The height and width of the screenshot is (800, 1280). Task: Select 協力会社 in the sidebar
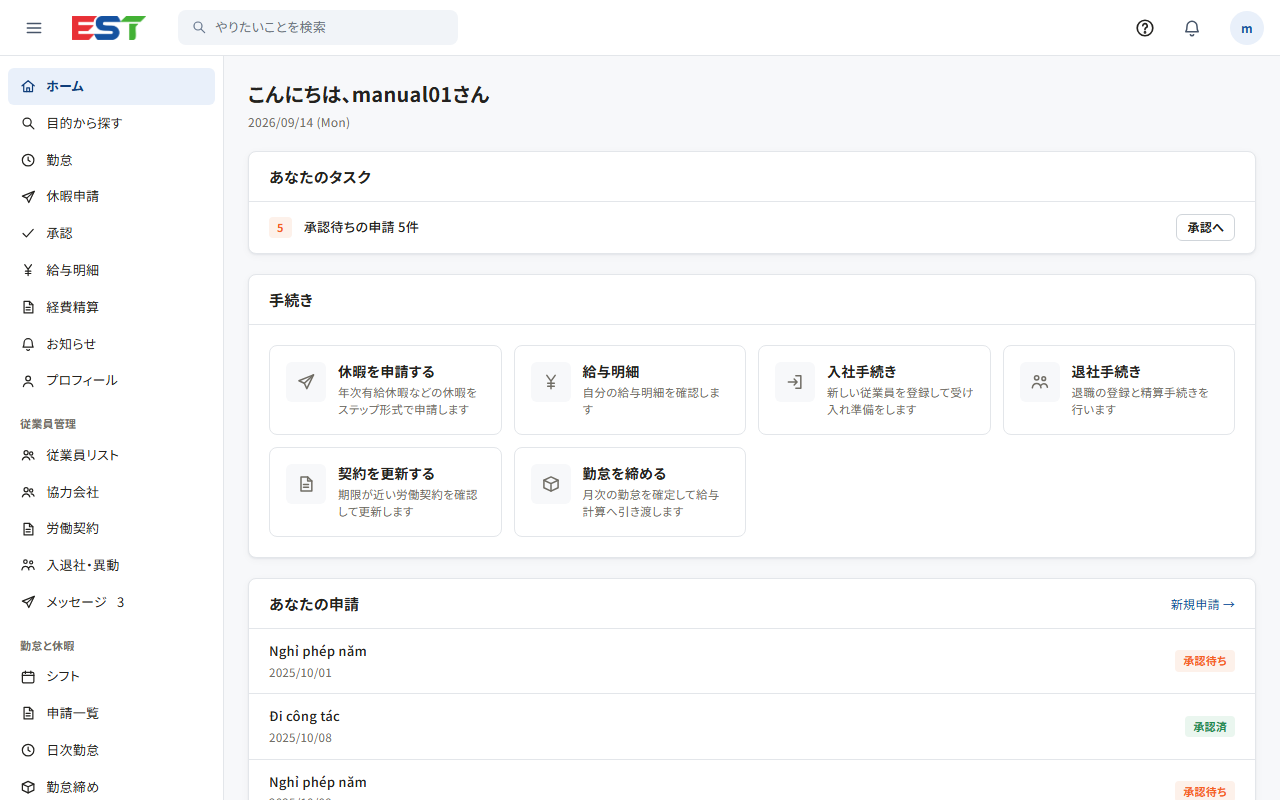pyautogui.click(x=111, y=492)
